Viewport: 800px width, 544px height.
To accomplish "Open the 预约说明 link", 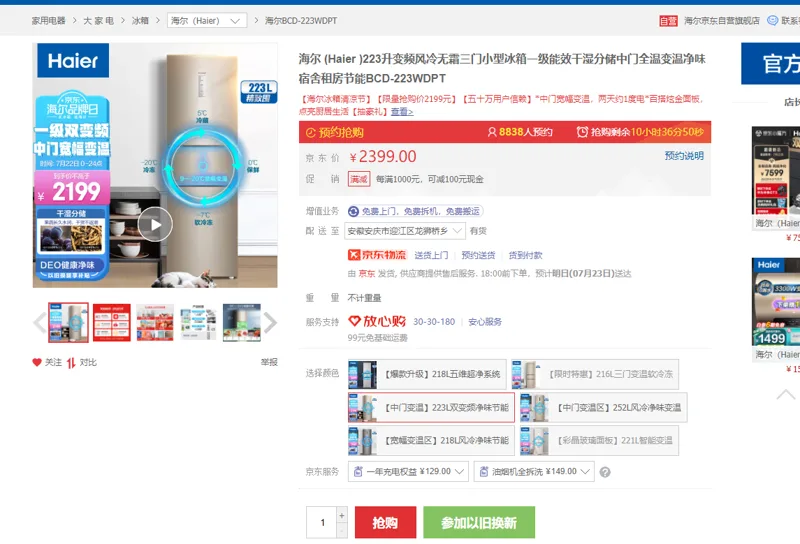I will tap(684, 156).
